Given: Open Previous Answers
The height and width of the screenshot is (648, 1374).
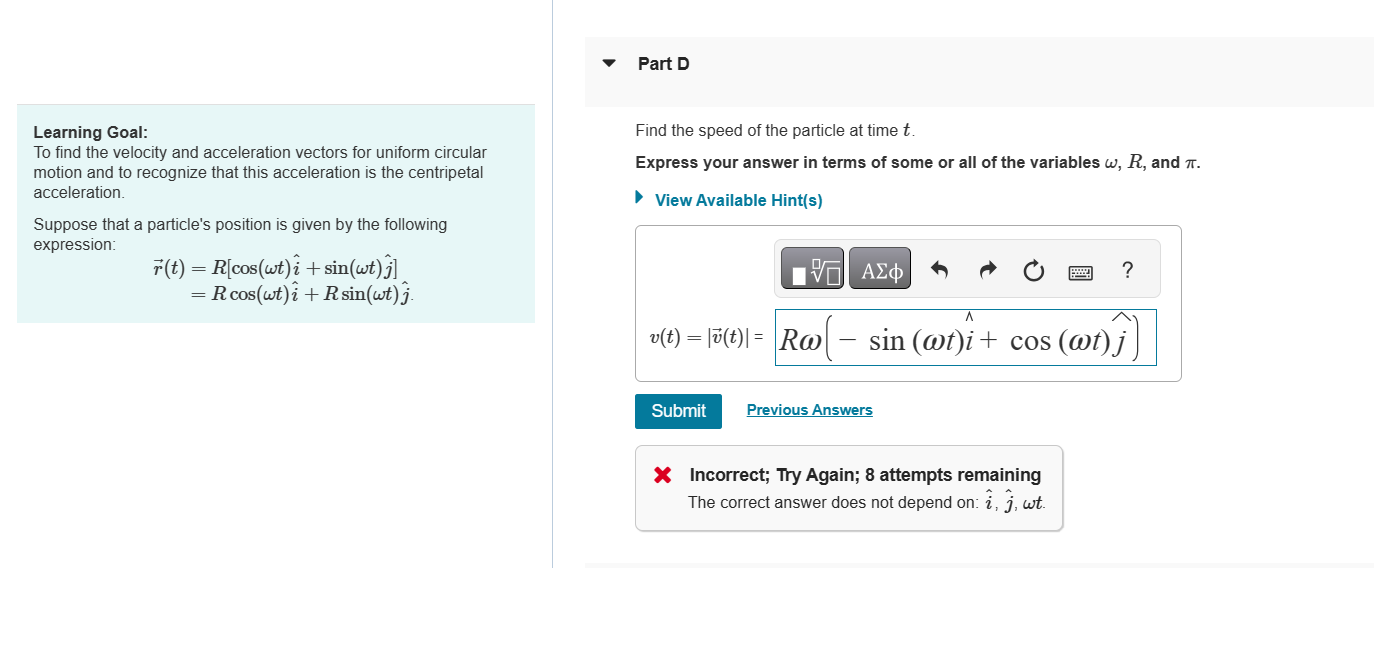Looking at the screenshot, I should click(809, 409).
